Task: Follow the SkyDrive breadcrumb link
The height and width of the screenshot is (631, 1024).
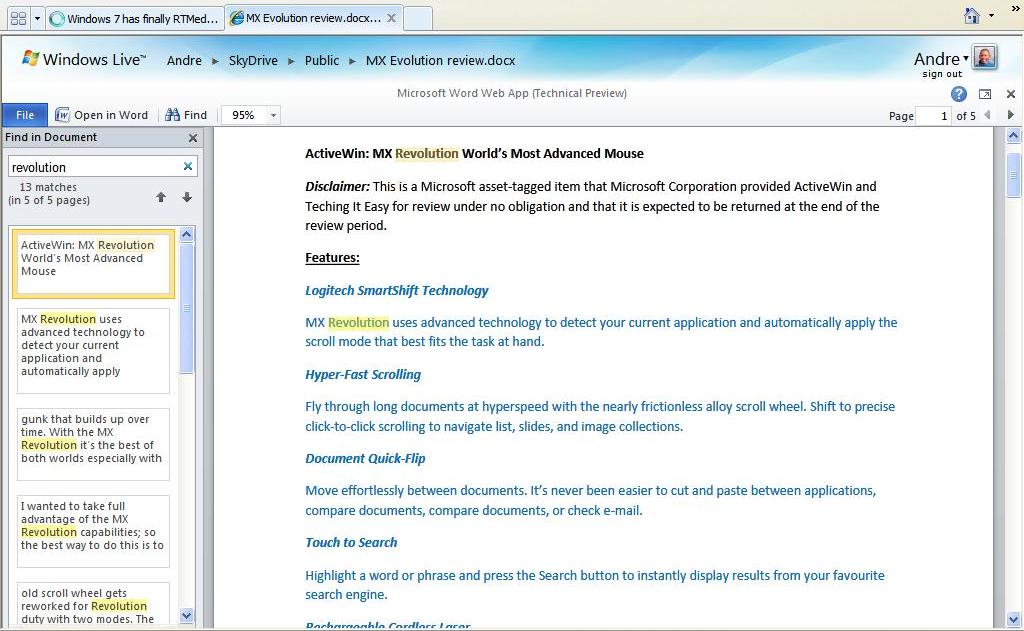Action: [253, 60]
